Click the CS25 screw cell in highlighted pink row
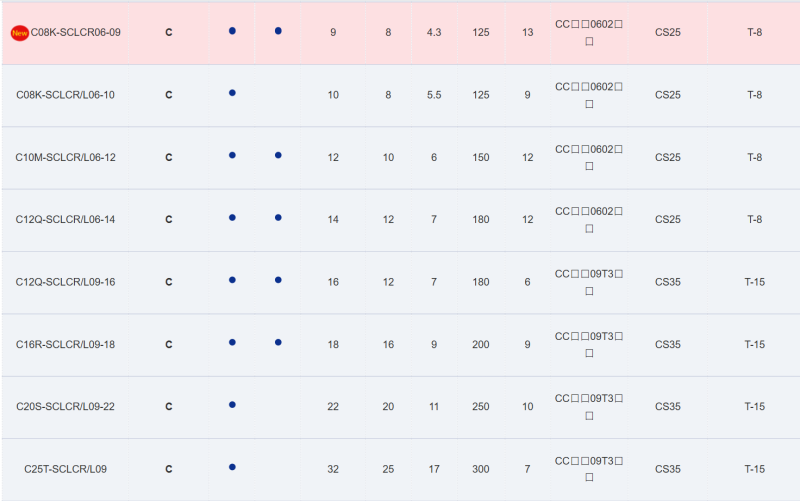The width and height of the screenshot is (800, 501). coord(668,33)
